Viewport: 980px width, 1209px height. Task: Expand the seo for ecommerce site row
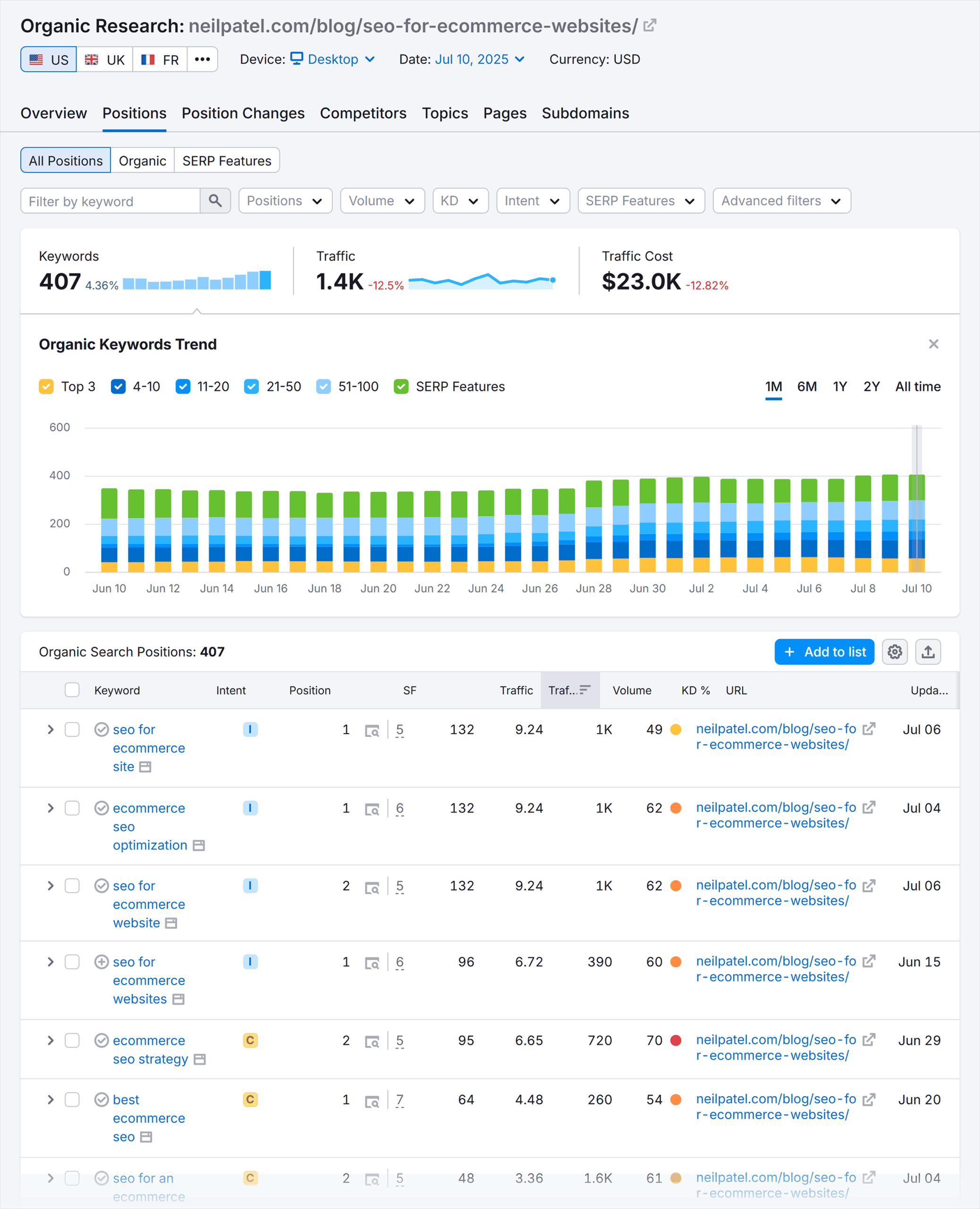click(x=50, y=729)
